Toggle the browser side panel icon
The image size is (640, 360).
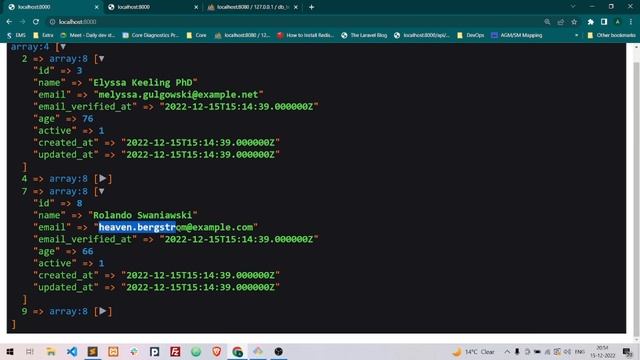tap(604, 22)
